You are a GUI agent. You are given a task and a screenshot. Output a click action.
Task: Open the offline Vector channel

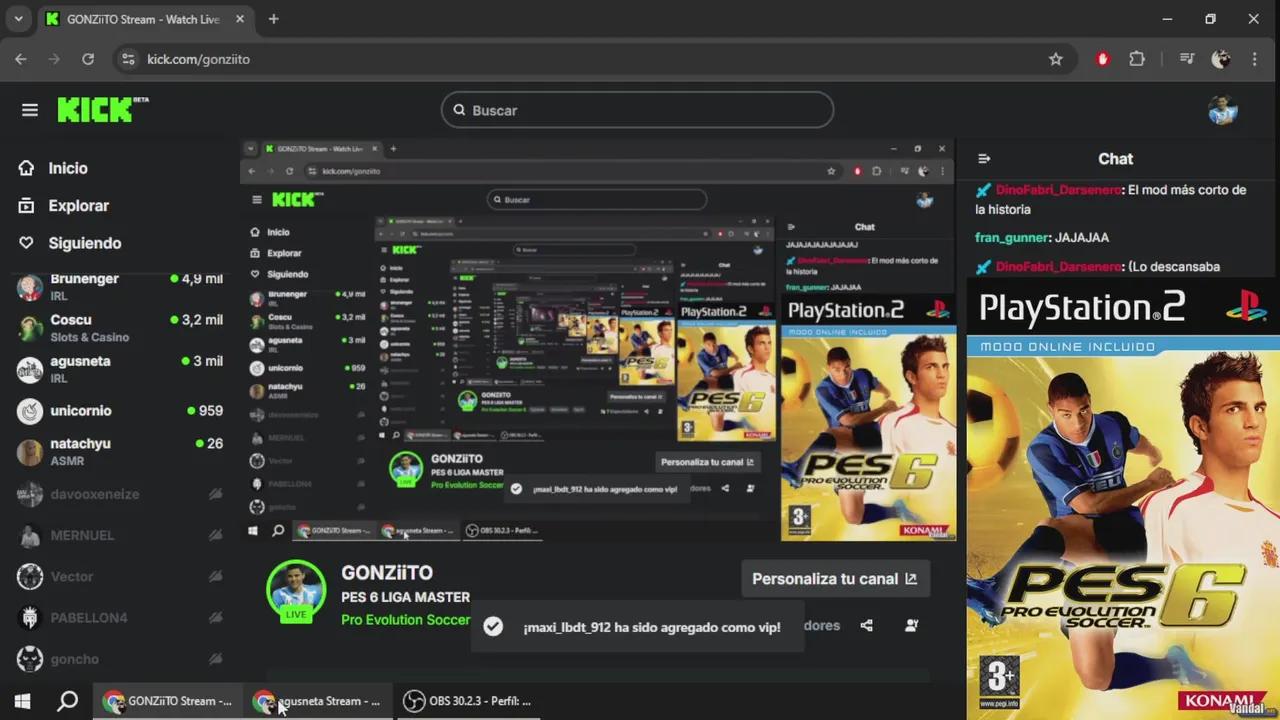pyautogui.click(x=120, y=576)
